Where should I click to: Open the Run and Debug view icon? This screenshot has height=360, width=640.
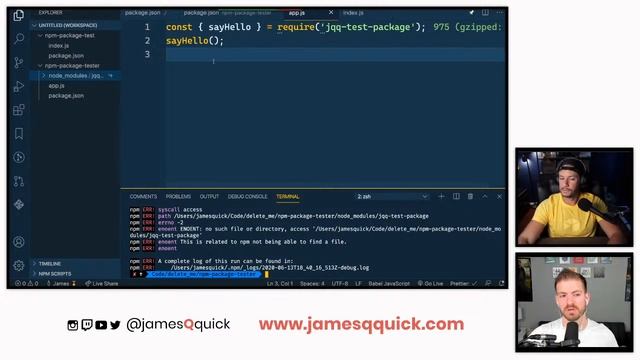tap(18, 86)
